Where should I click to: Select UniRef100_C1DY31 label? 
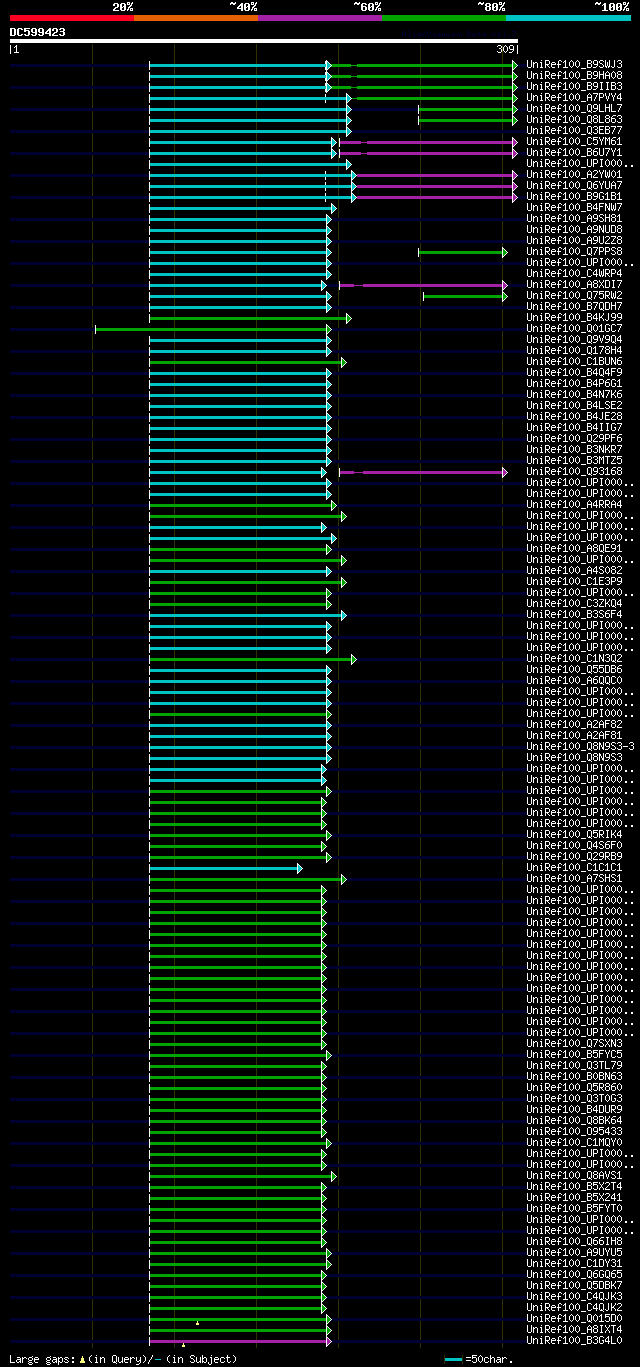[x=574, y=1263]
